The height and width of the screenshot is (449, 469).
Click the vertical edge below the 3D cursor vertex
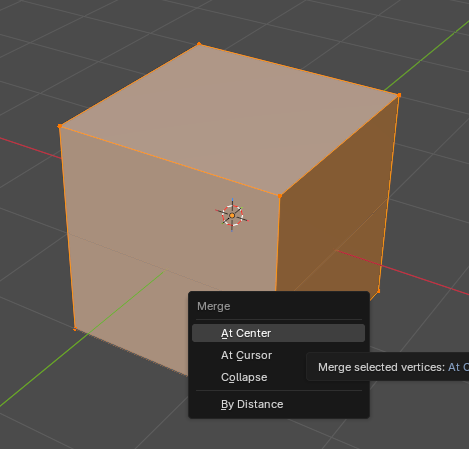278,243
